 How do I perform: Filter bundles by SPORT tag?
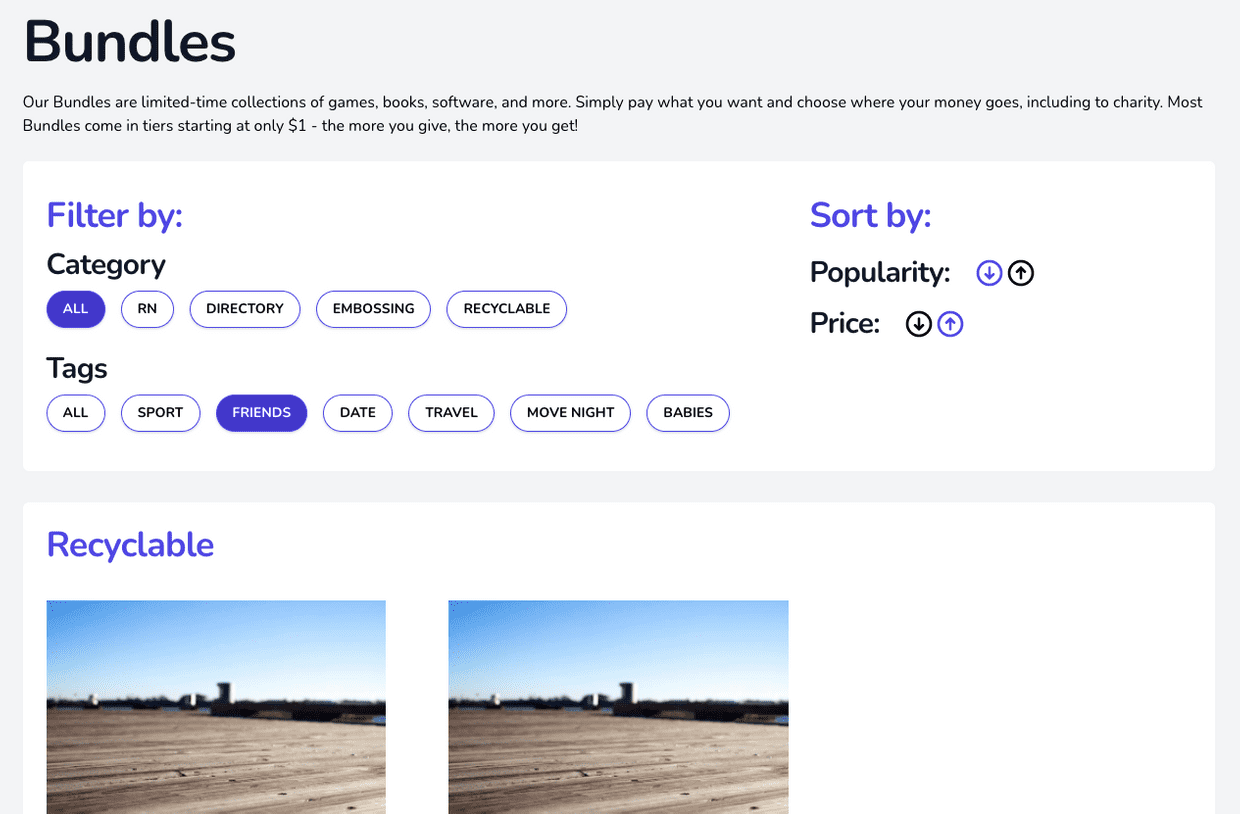click(x=161, y=413)
